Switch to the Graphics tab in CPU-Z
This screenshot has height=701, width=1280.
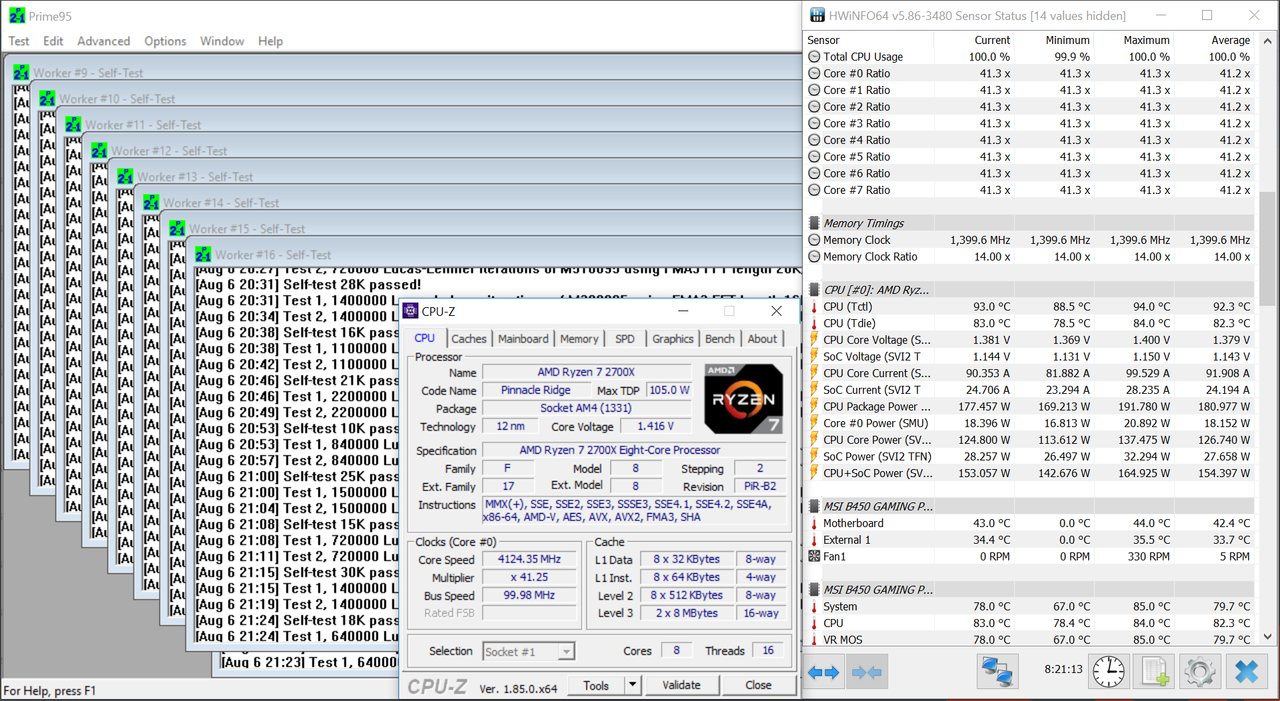(x=672, y=339)
